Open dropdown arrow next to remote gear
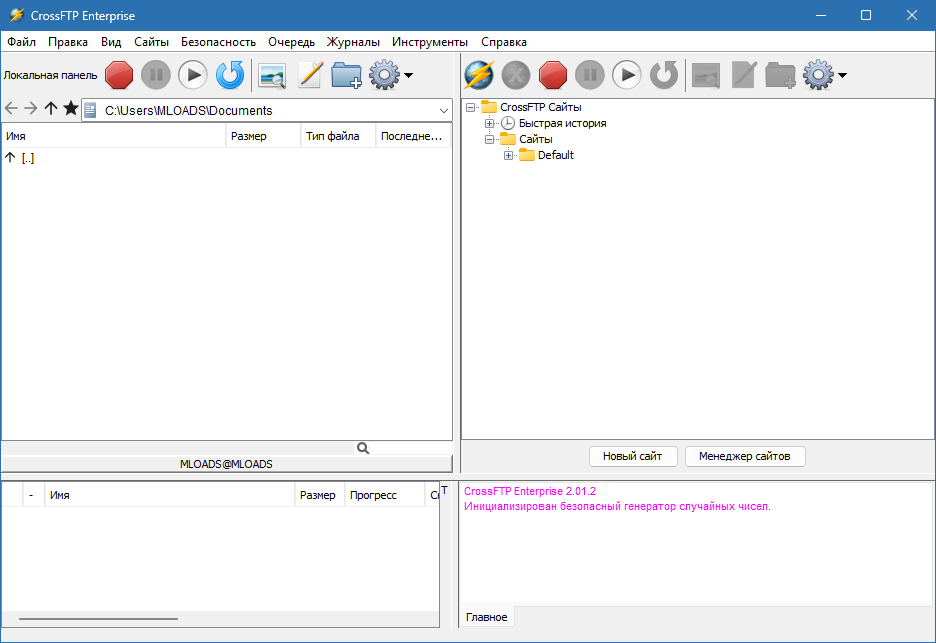The image size is (936, 643). [x=842, y=75]
